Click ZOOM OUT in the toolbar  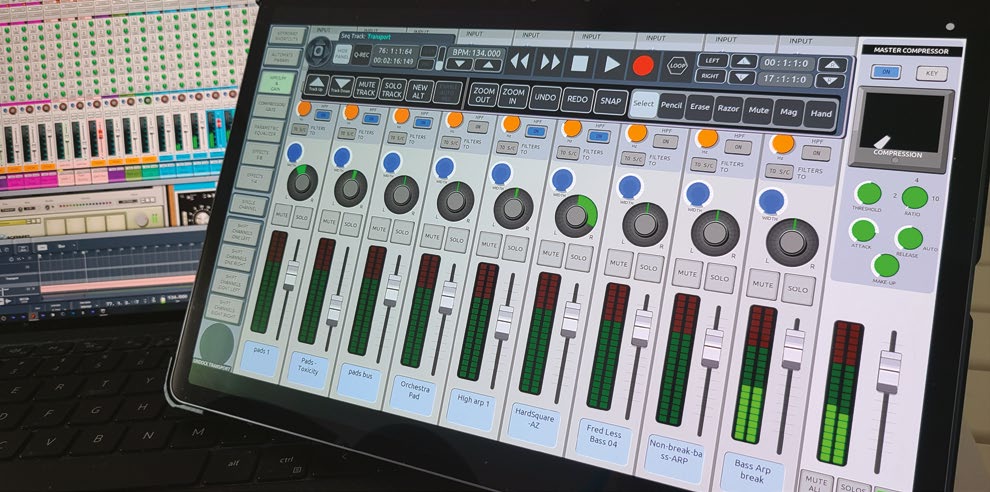tap(483, 95)
